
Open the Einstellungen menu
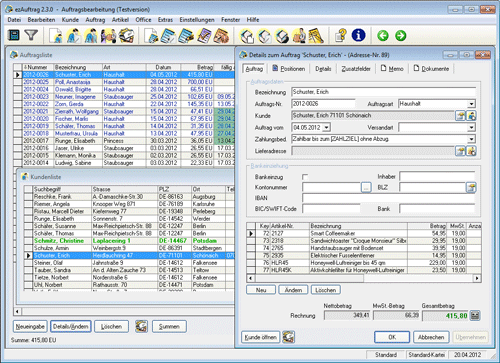click(x=197, y=20)
